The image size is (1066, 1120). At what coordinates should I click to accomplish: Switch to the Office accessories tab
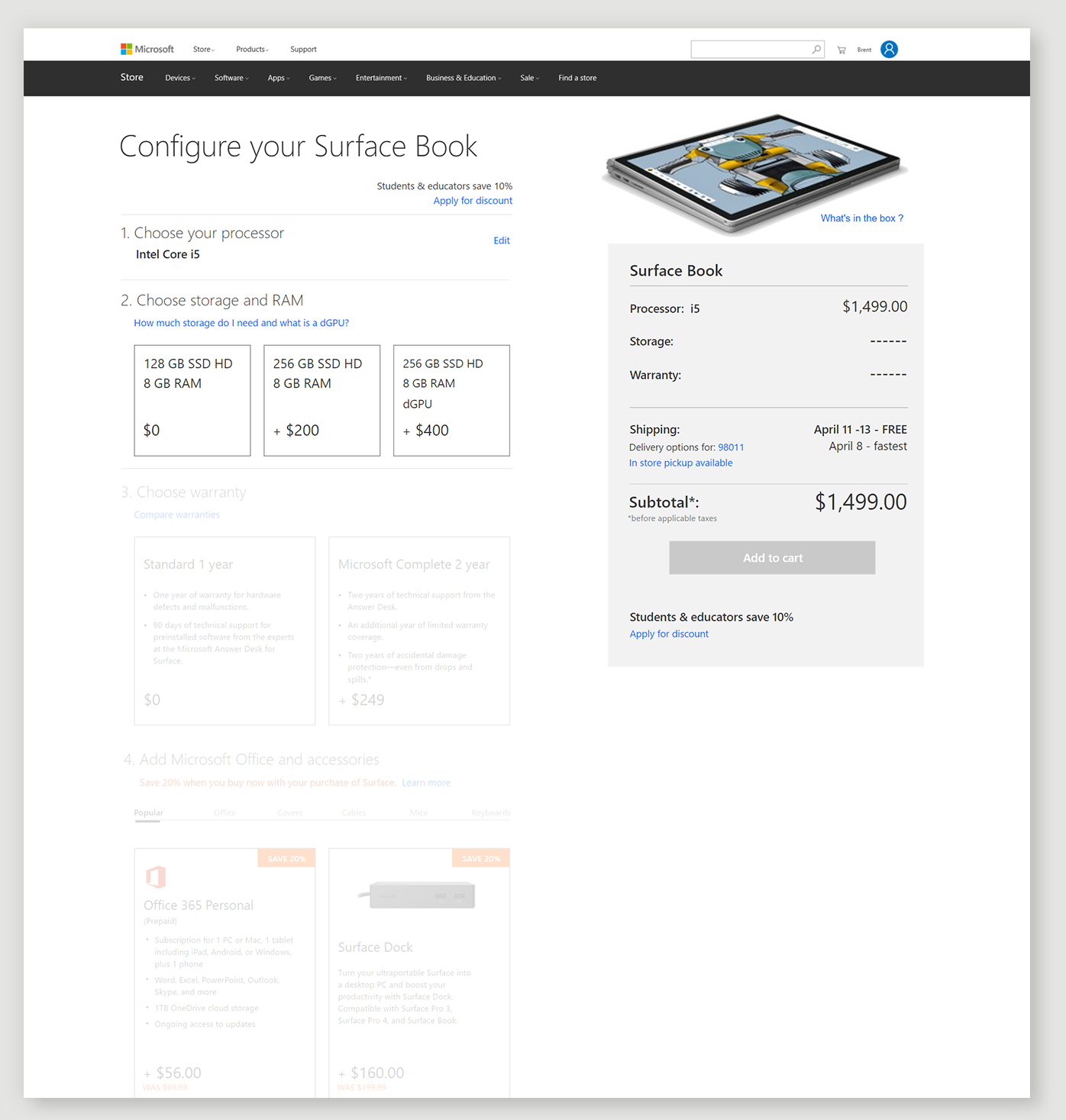[225, 813]
